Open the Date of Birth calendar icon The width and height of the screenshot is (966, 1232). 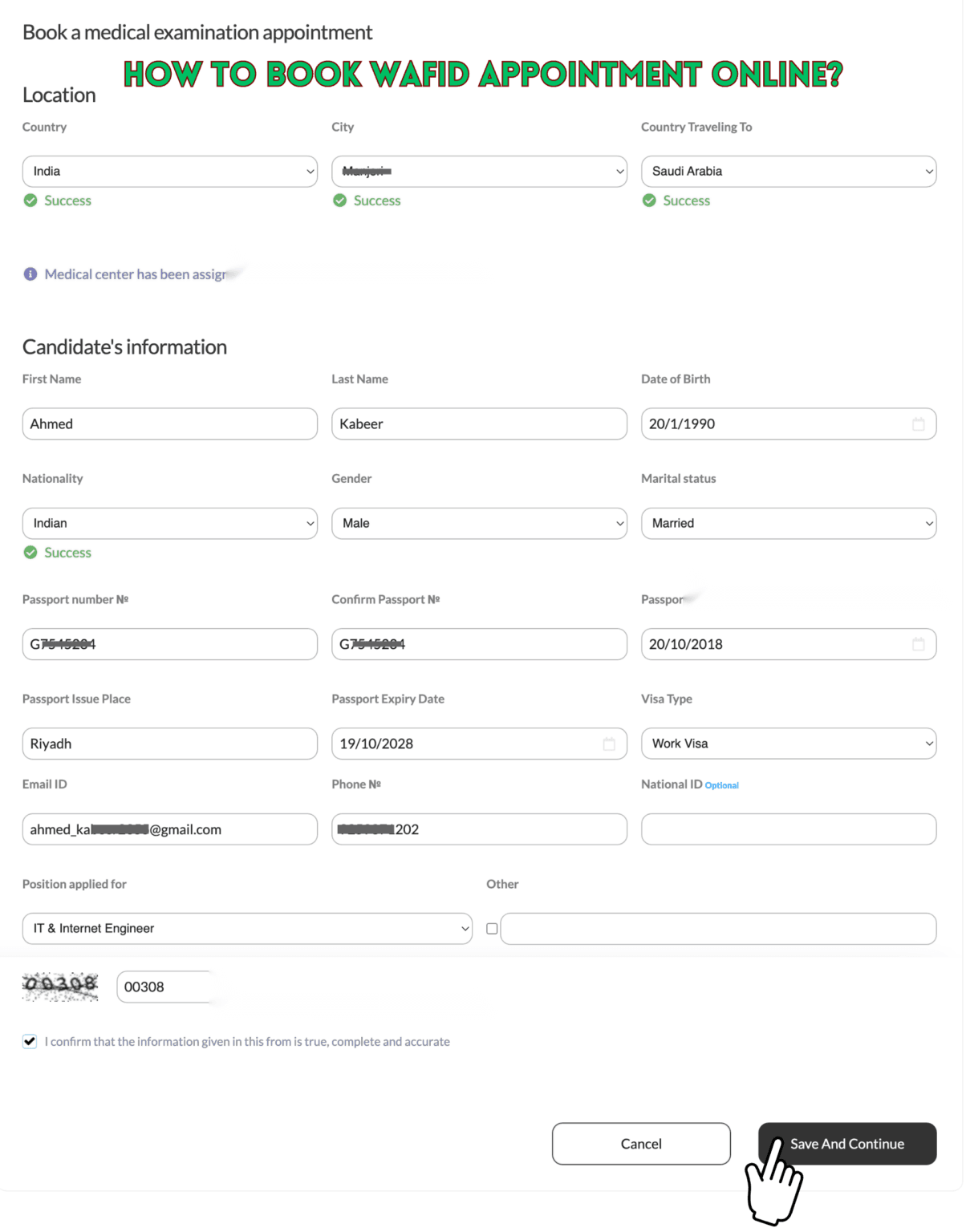tap(918, 423)
